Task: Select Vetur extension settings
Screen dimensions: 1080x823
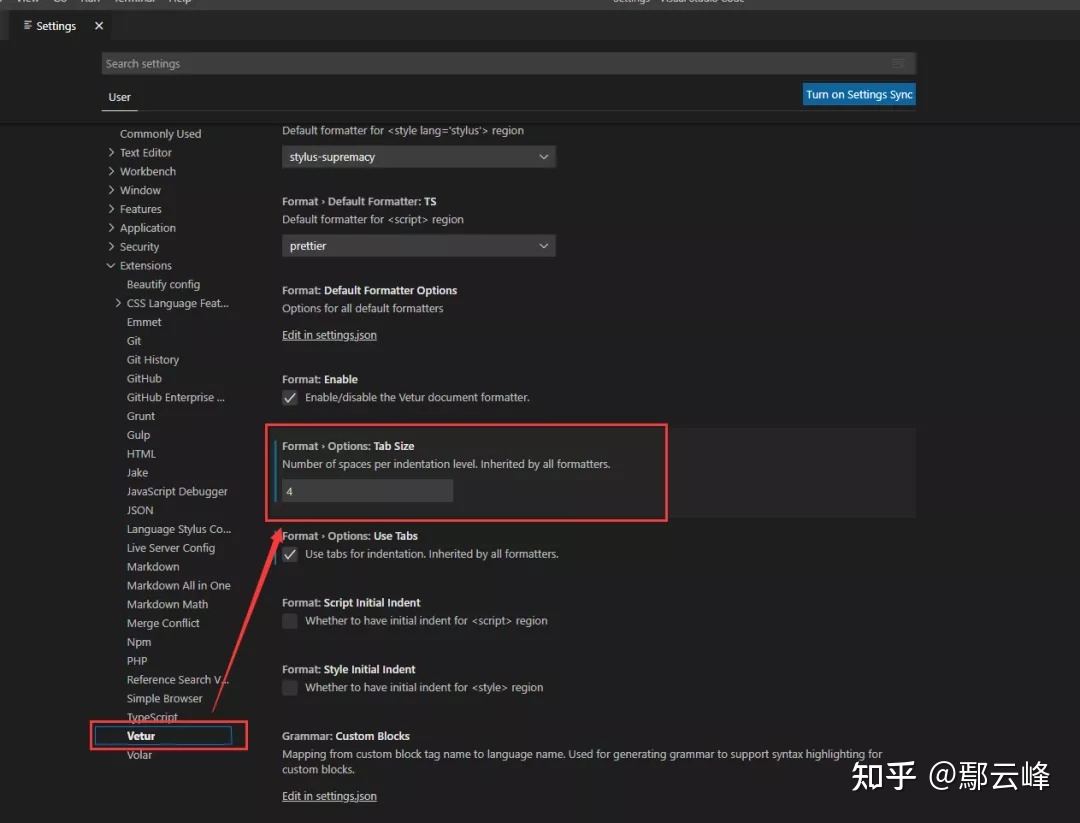Action: 163,736
